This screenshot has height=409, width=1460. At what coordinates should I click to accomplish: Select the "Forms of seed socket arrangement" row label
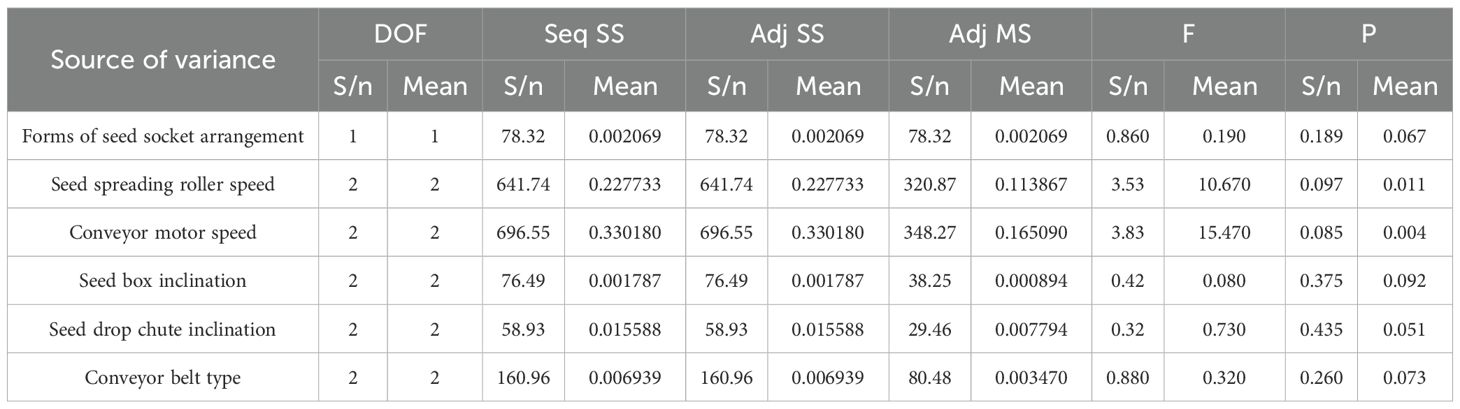[x=163, y=136]
